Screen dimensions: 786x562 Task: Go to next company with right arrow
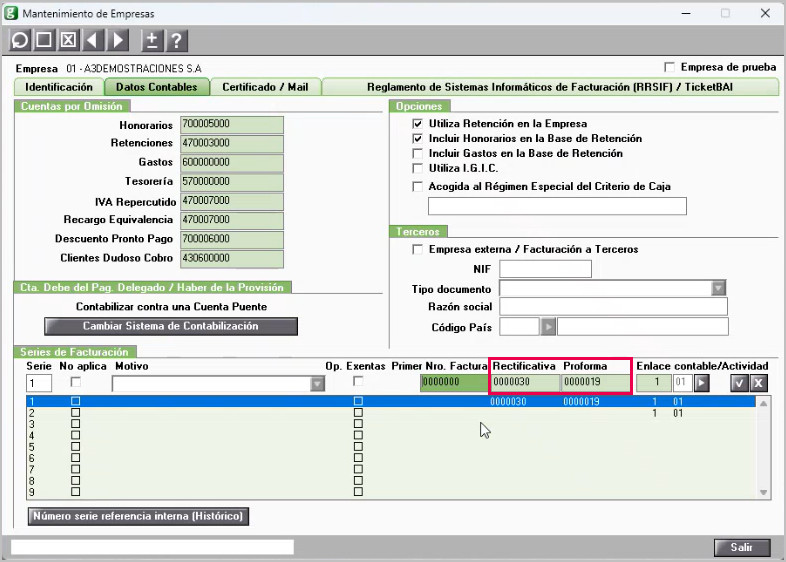pyautogui.click(x=118, y=40)
